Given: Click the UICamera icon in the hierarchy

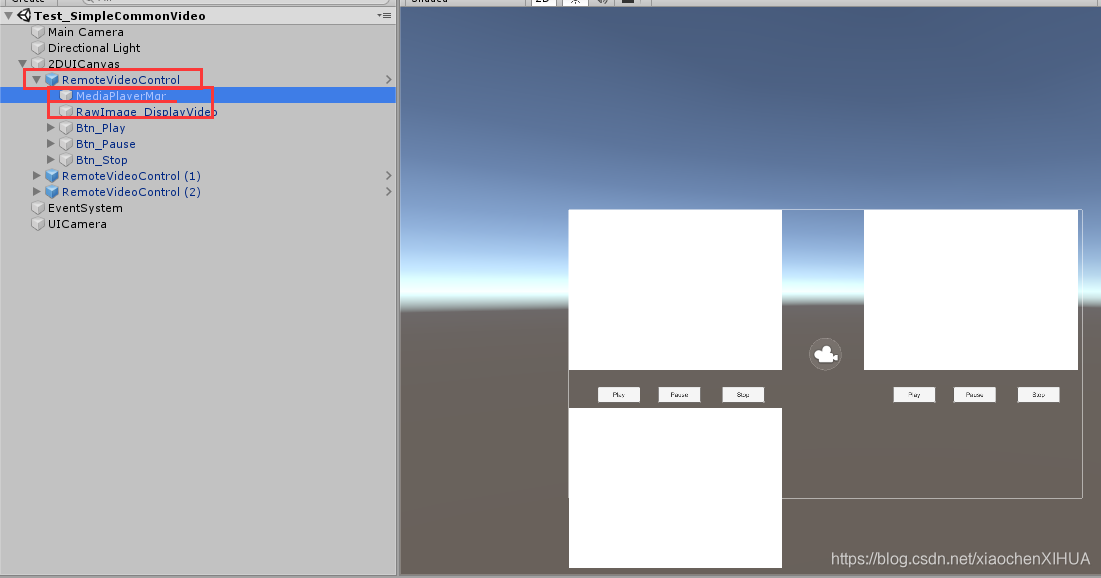Looking at the screenshot, I should click(x=38, y=223).
